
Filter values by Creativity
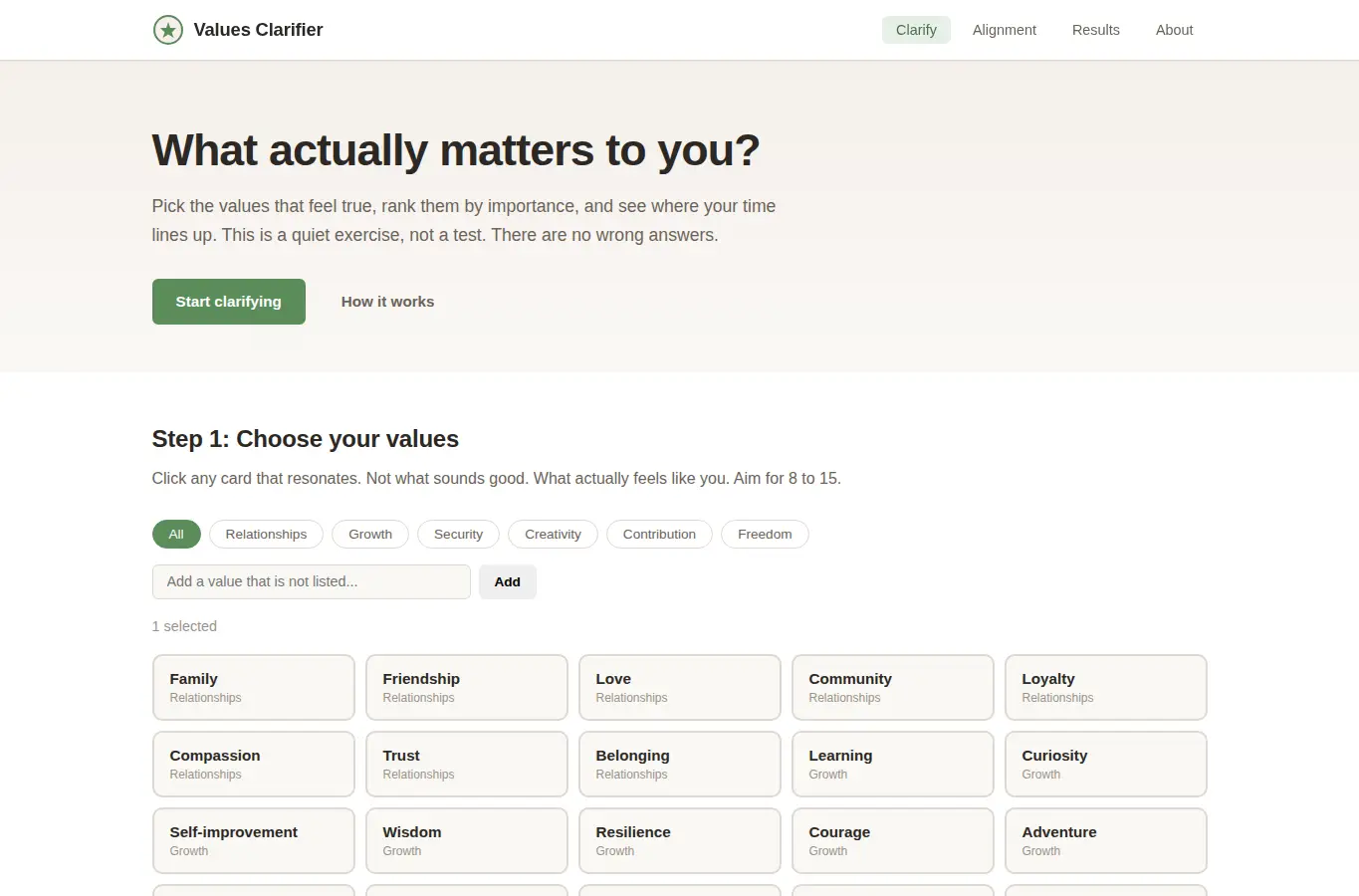point(553,535)
